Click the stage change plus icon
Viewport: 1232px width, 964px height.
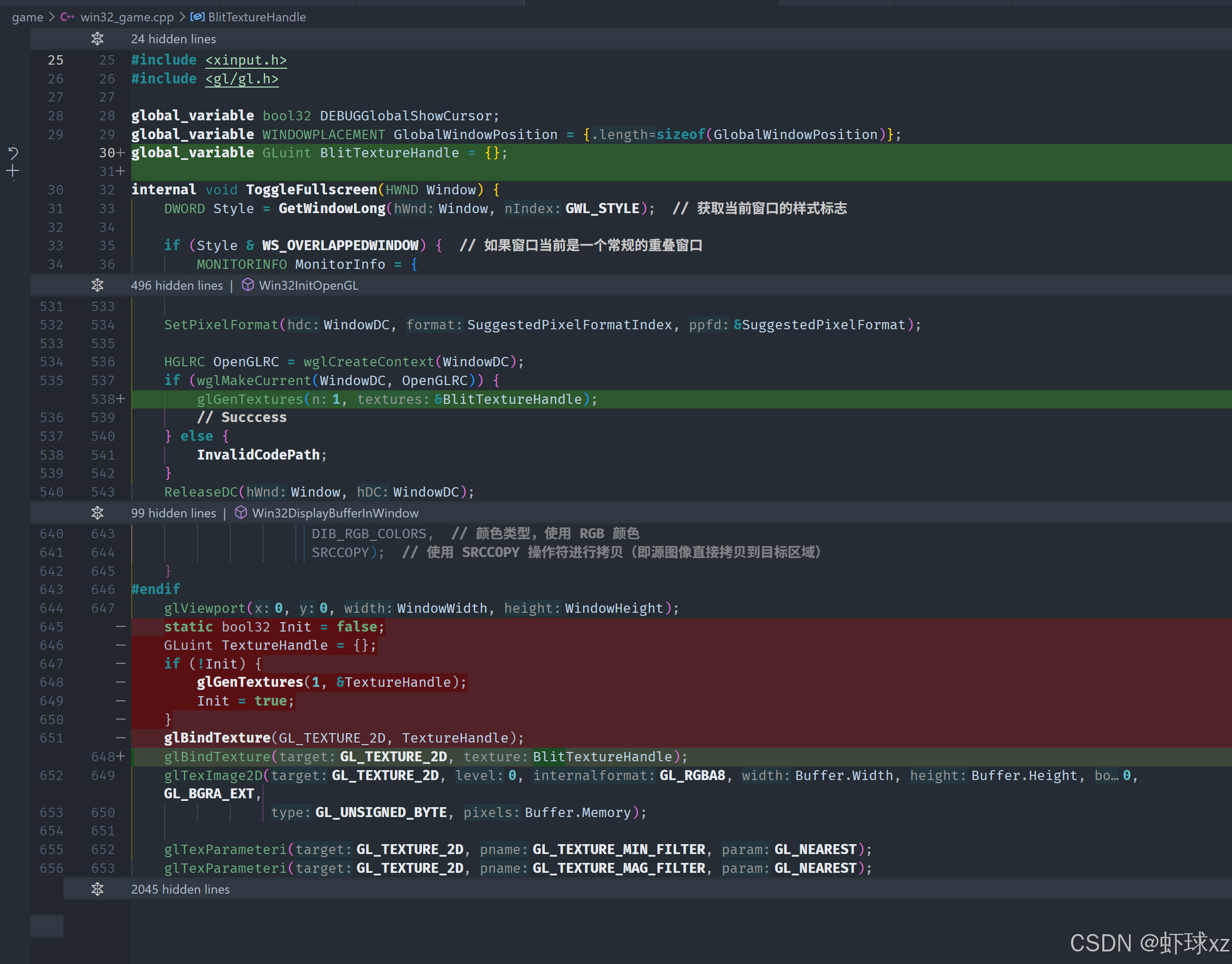point(13,171)
